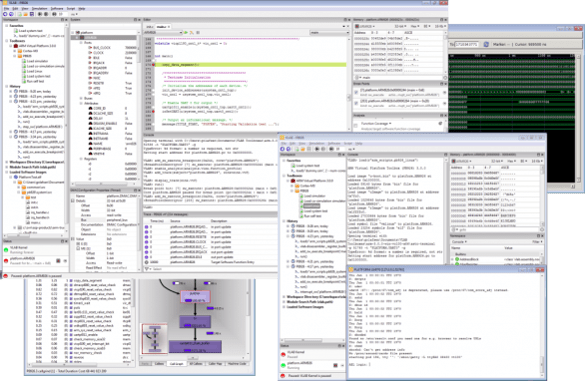
Task: Enable the Function Coverage checkbox in the Analysis panel
Action: point(356,126)
